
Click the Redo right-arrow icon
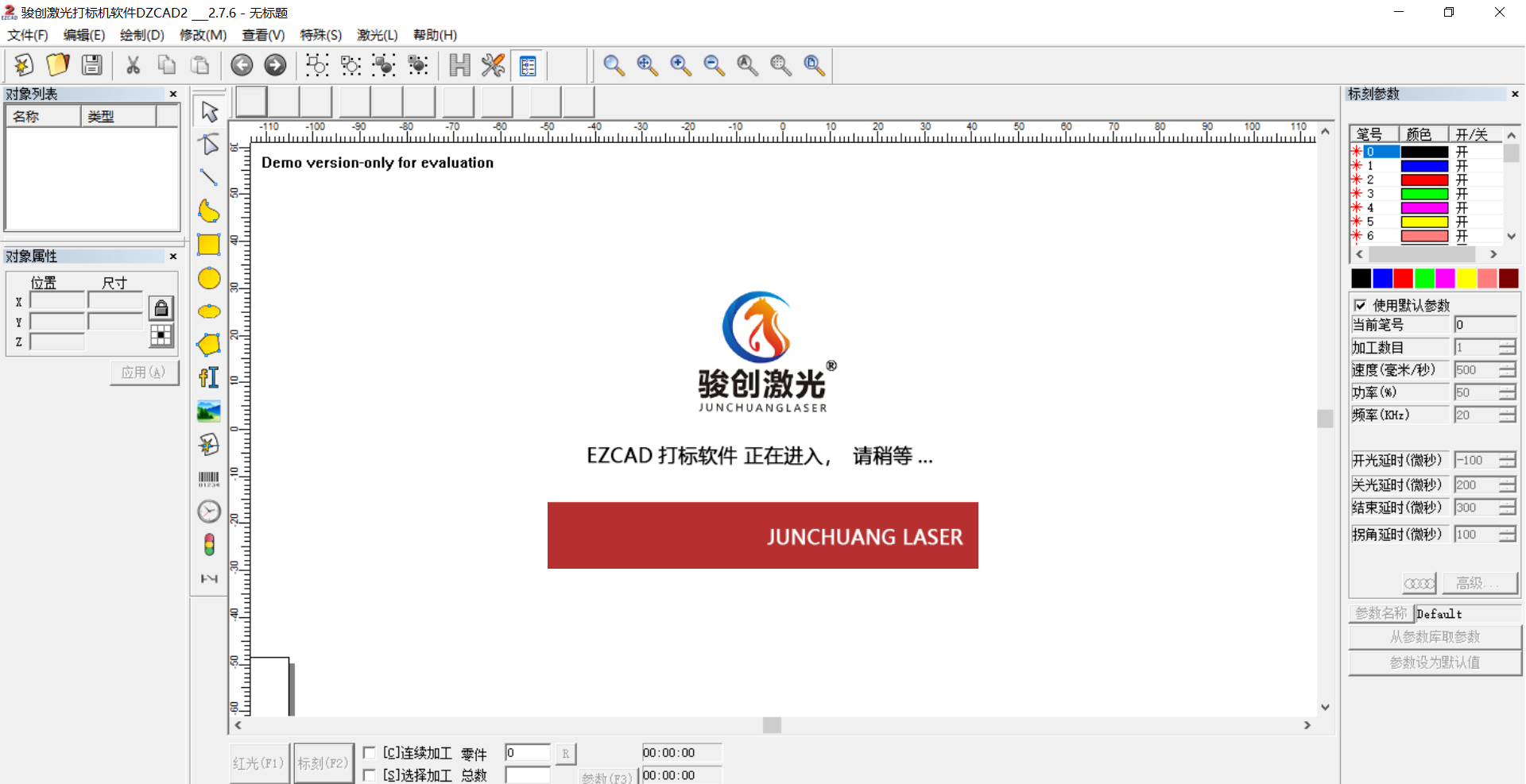click(275, 65)
